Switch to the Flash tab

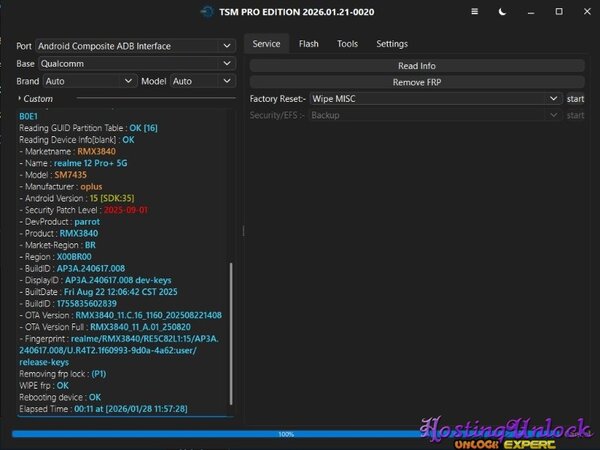[x=308, y=44]
